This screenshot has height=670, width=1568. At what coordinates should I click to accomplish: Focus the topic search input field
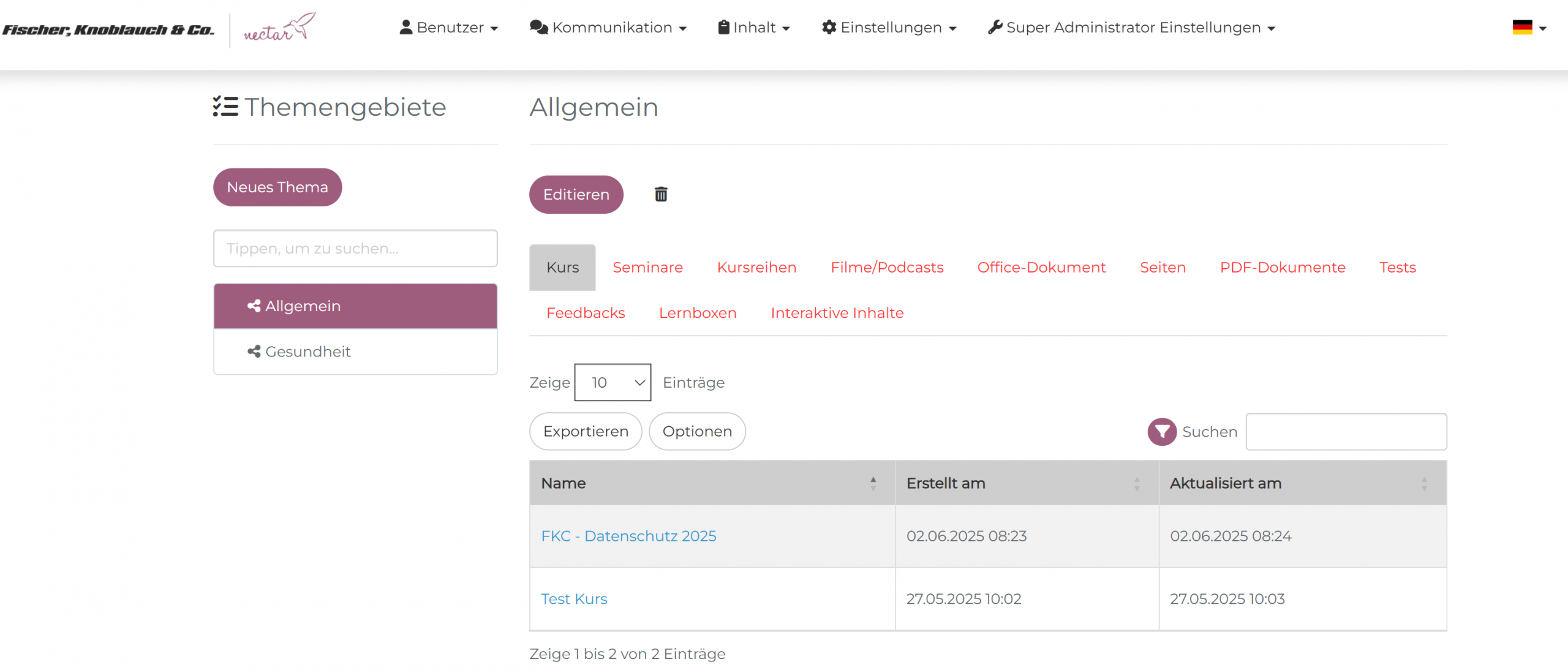tap(355, 248)
